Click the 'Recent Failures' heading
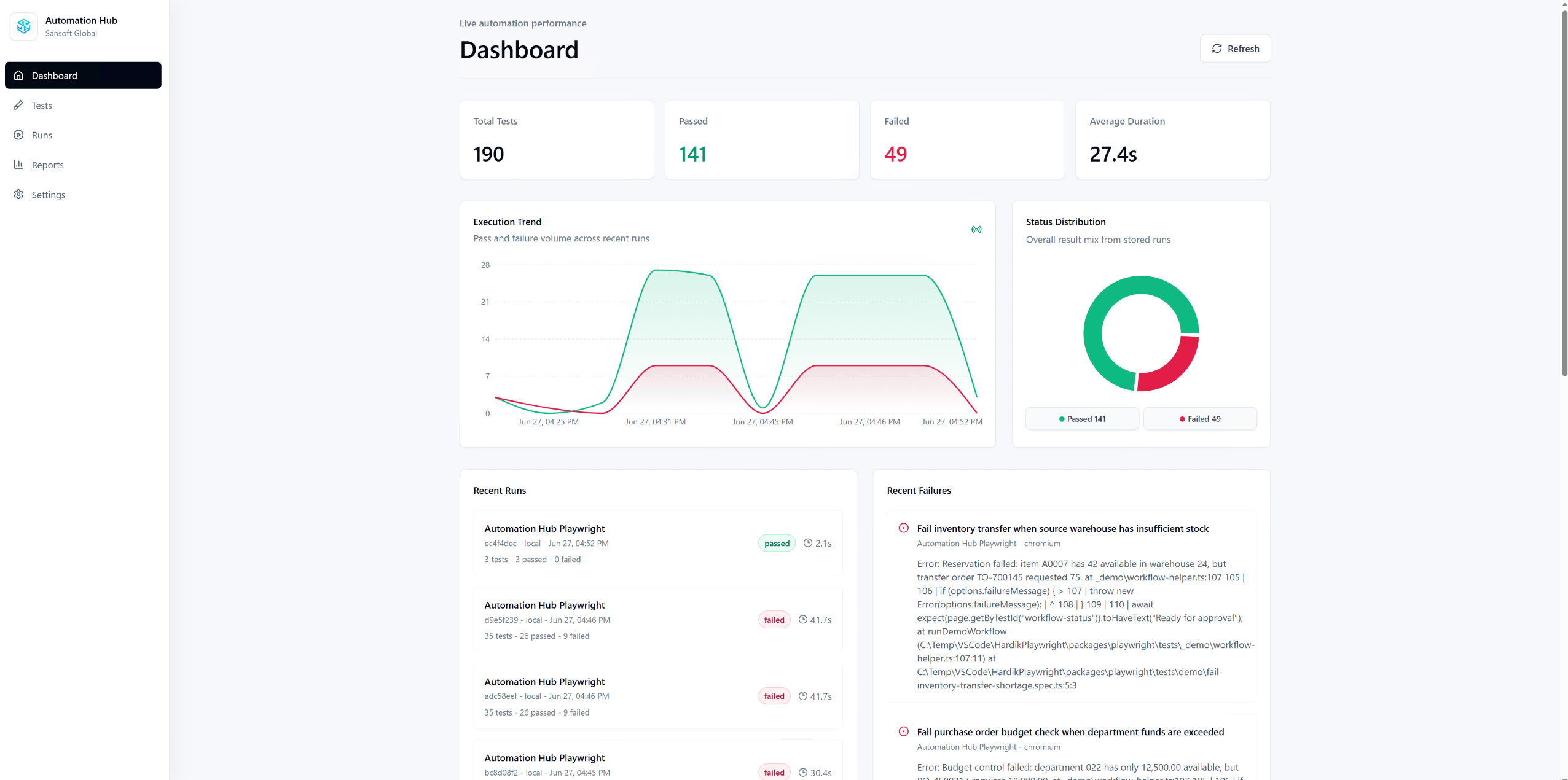 919,490
